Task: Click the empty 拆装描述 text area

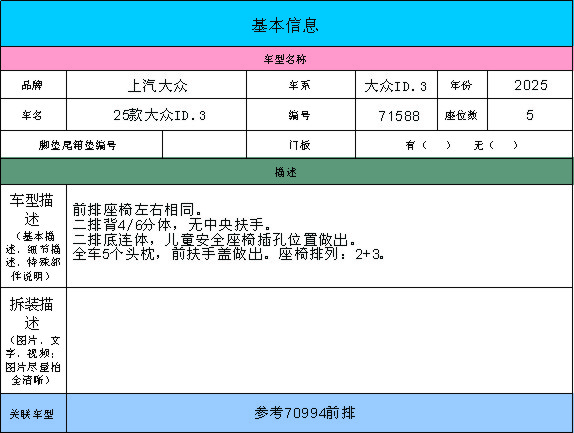Action: pos(320,341)
